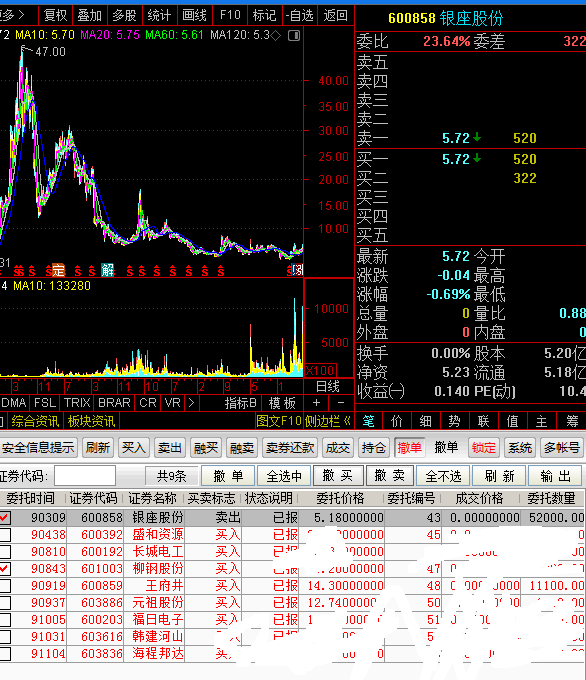The width and height of the screenshot is (586, 680).
Task: Select 主 main force tab
Action: pyautogui.click(x=541, y=421)
